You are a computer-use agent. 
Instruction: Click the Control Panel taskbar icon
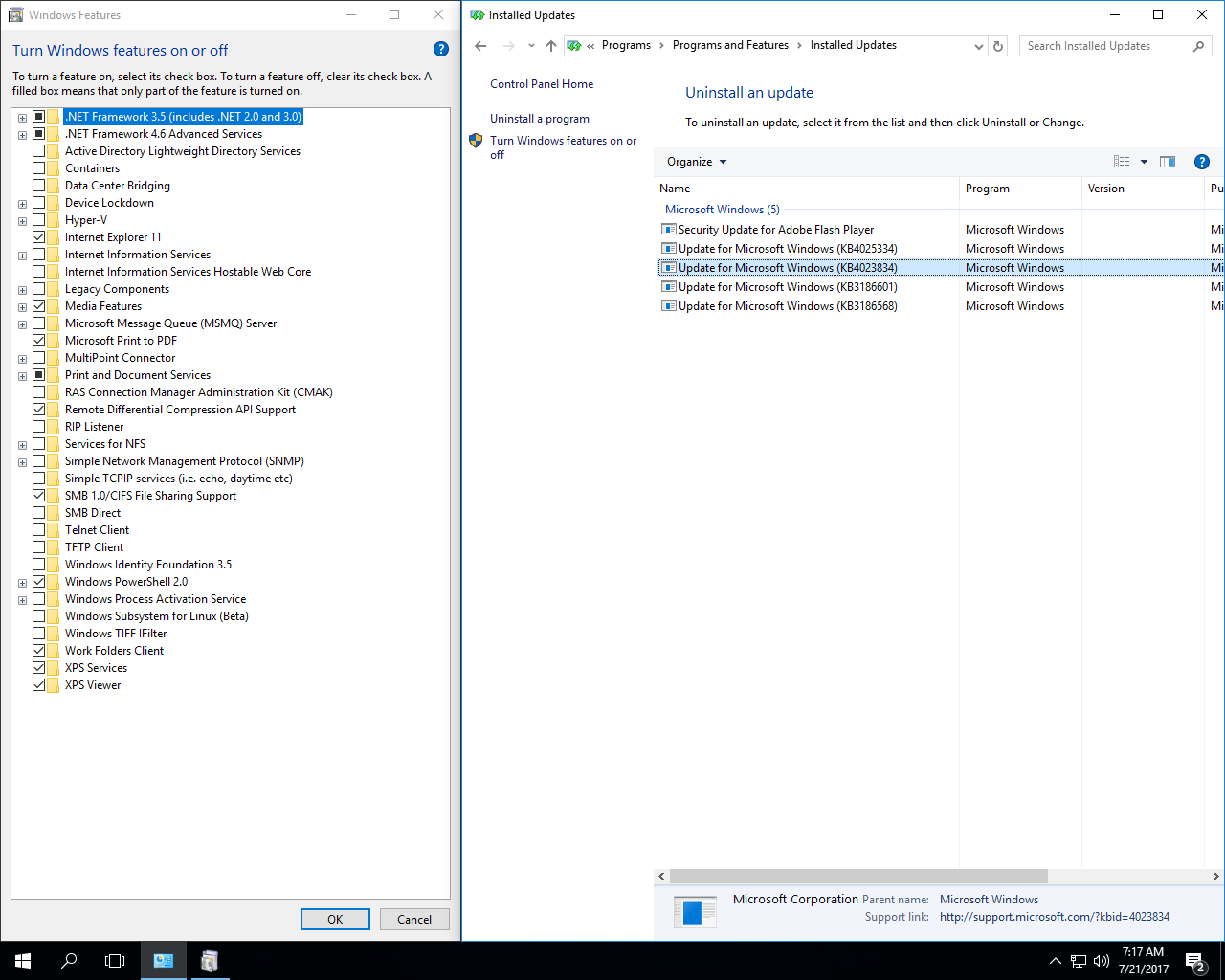[164, 961]
